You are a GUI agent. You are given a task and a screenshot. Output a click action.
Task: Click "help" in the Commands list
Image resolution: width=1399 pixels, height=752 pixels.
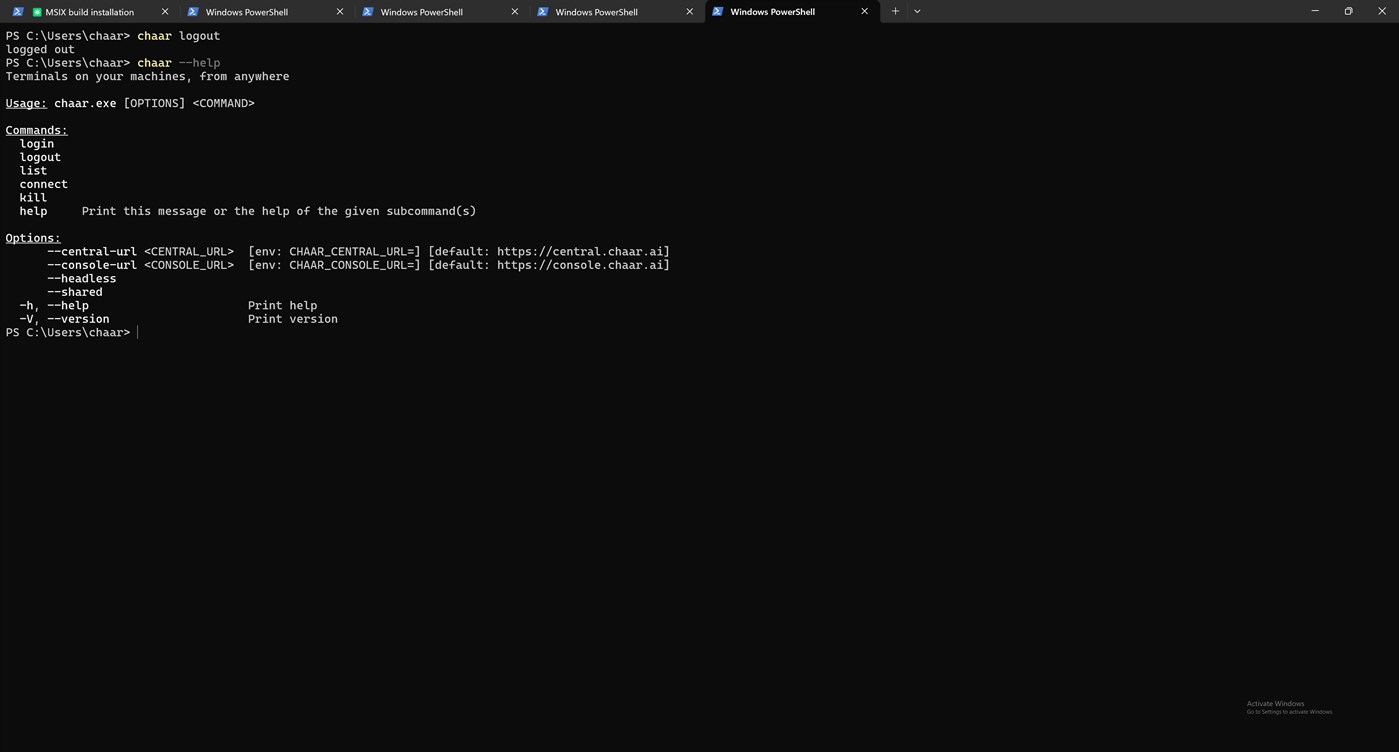click(33, 211)
